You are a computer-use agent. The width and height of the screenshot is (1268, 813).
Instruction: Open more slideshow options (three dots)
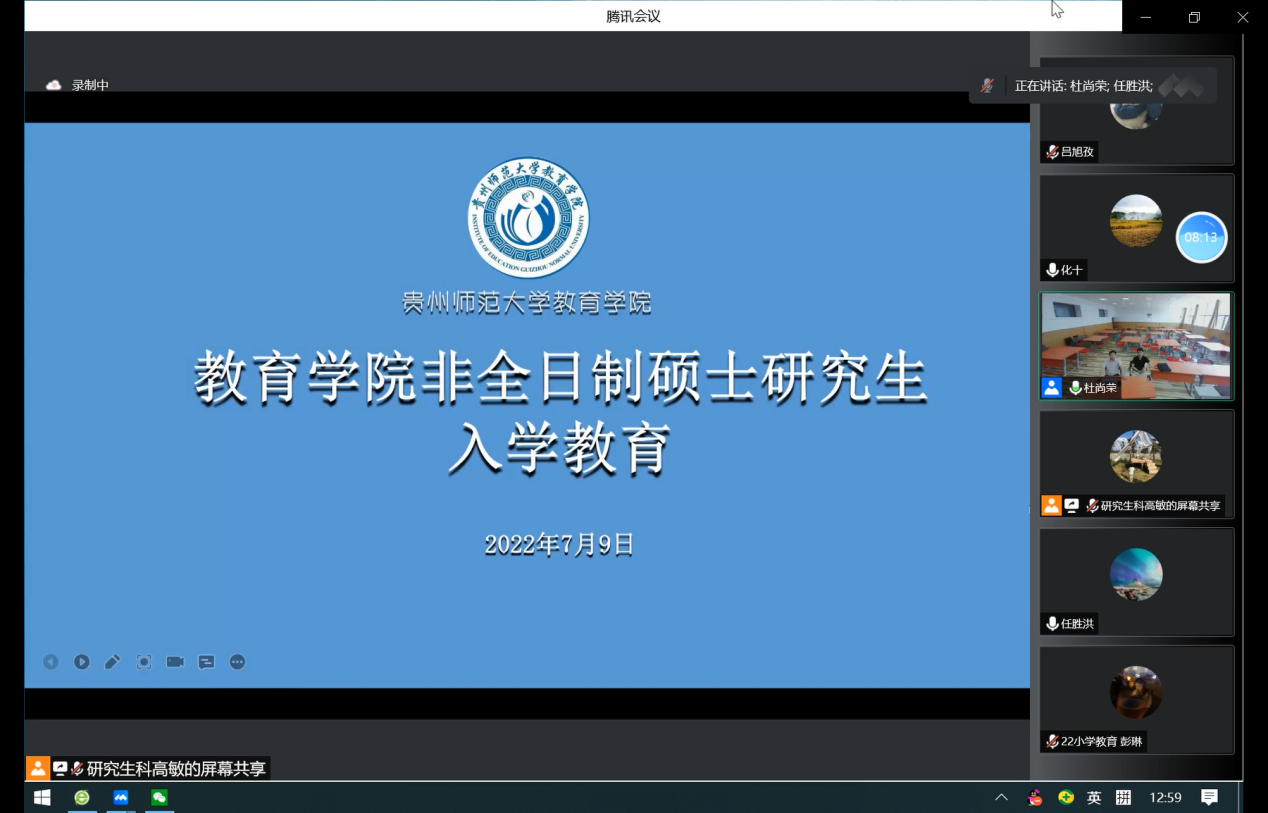coord(237,662)
